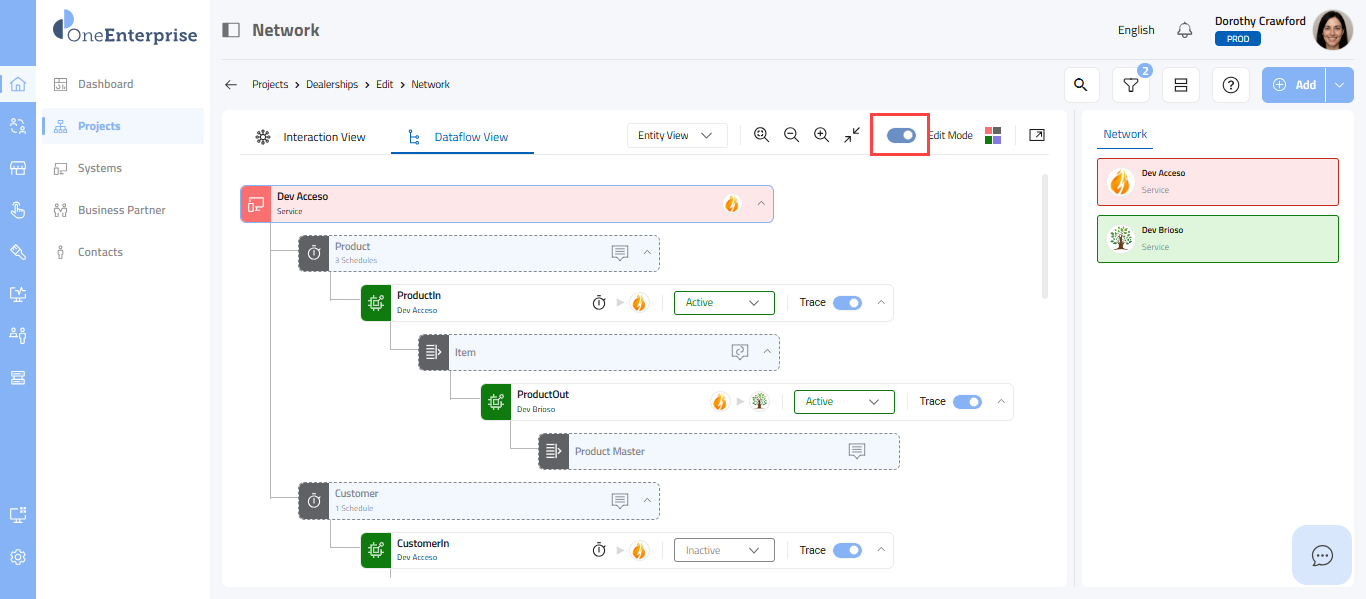Disable Trace for ProductOut
The image size is (1366, 599).
[x=967, y=401]
